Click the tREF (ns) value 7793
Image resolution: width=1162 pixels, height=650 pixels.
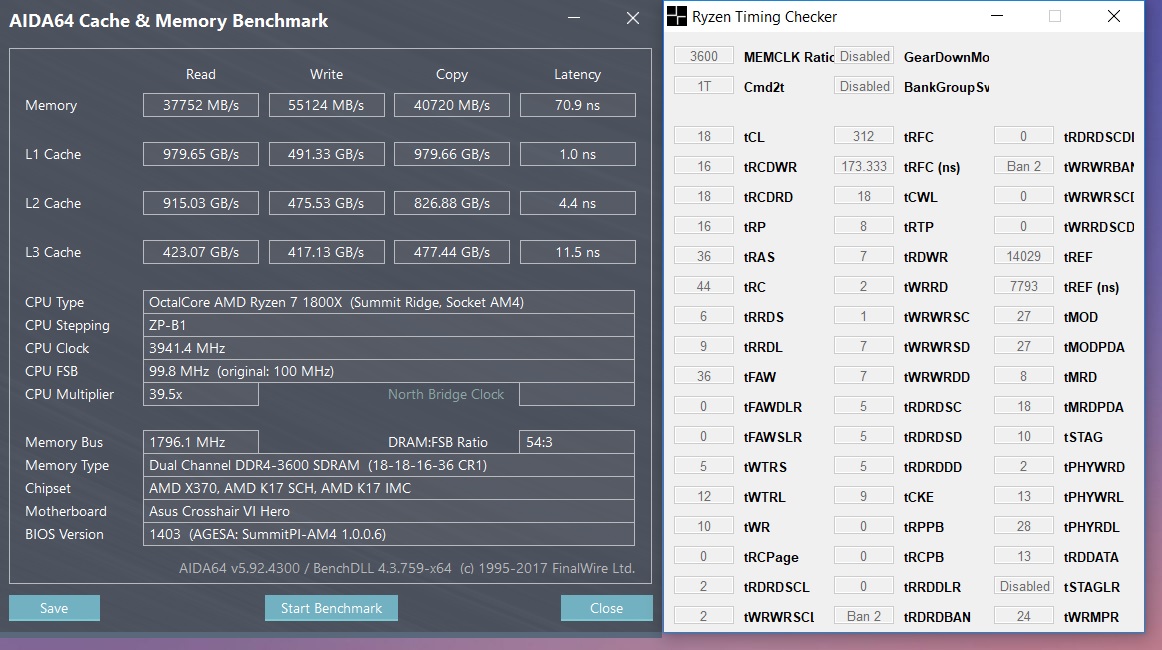pos(1023,286)
